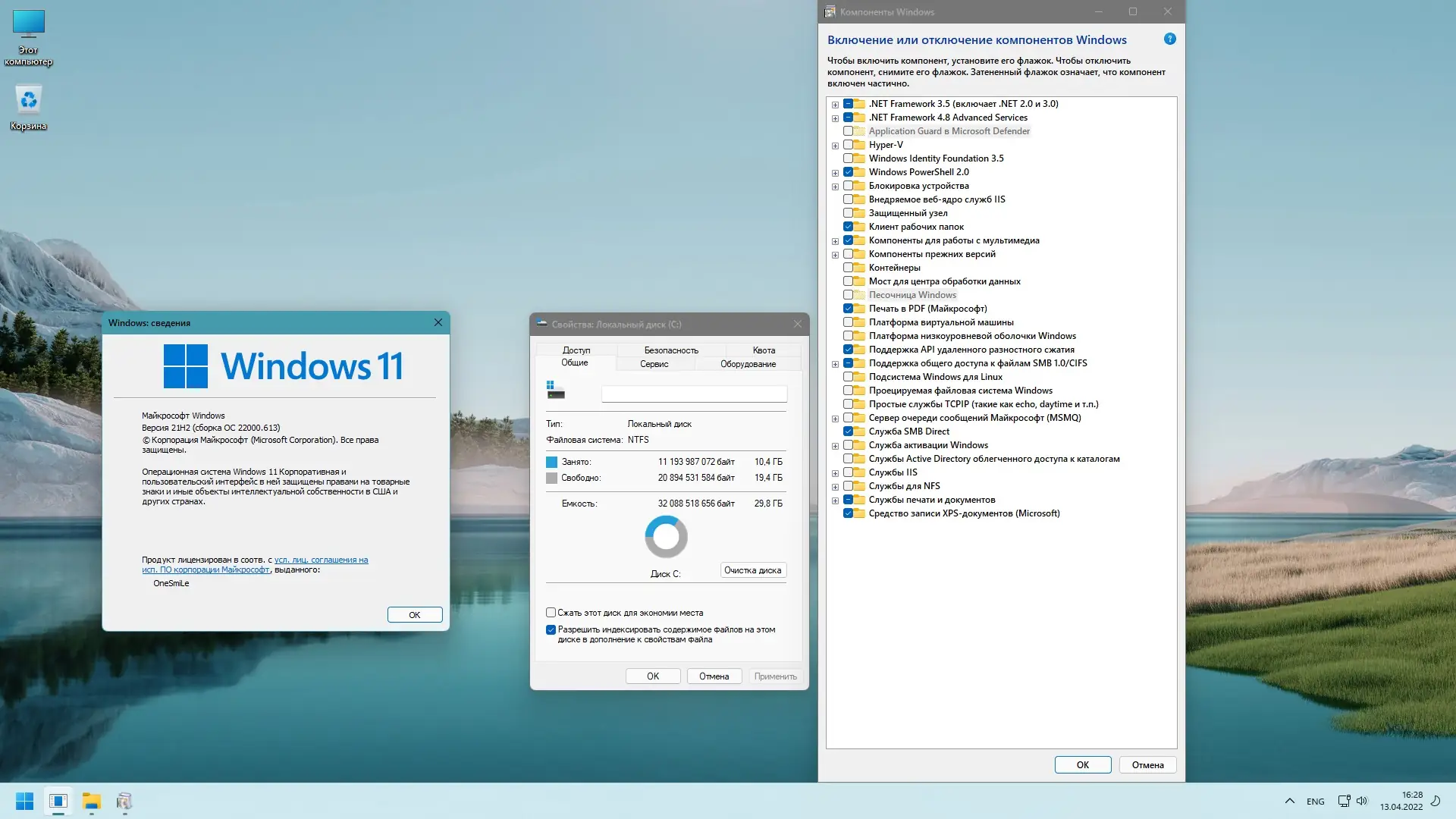Switch to the Безопасность tab
The height and width of the screenshot is (819, 1456).
[670, 350]
